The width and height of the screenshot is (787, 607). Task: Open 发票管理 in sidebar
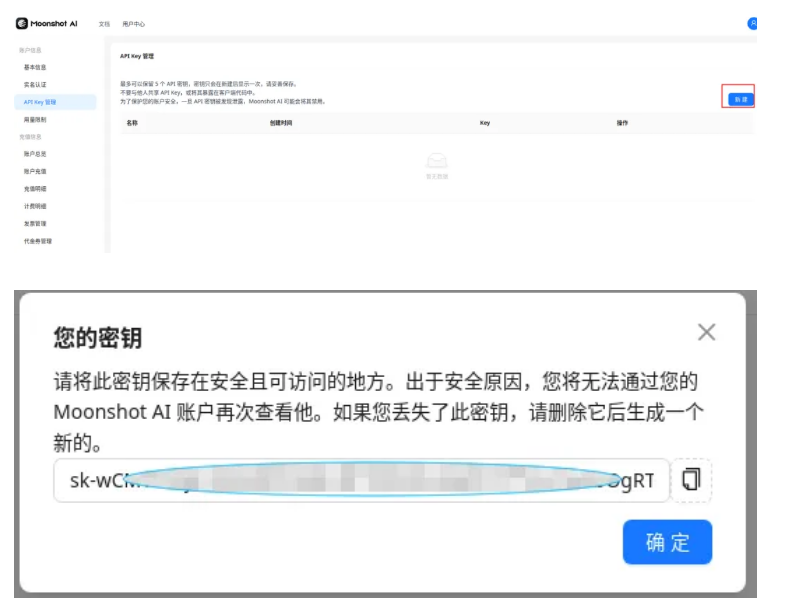pos(35,224)
